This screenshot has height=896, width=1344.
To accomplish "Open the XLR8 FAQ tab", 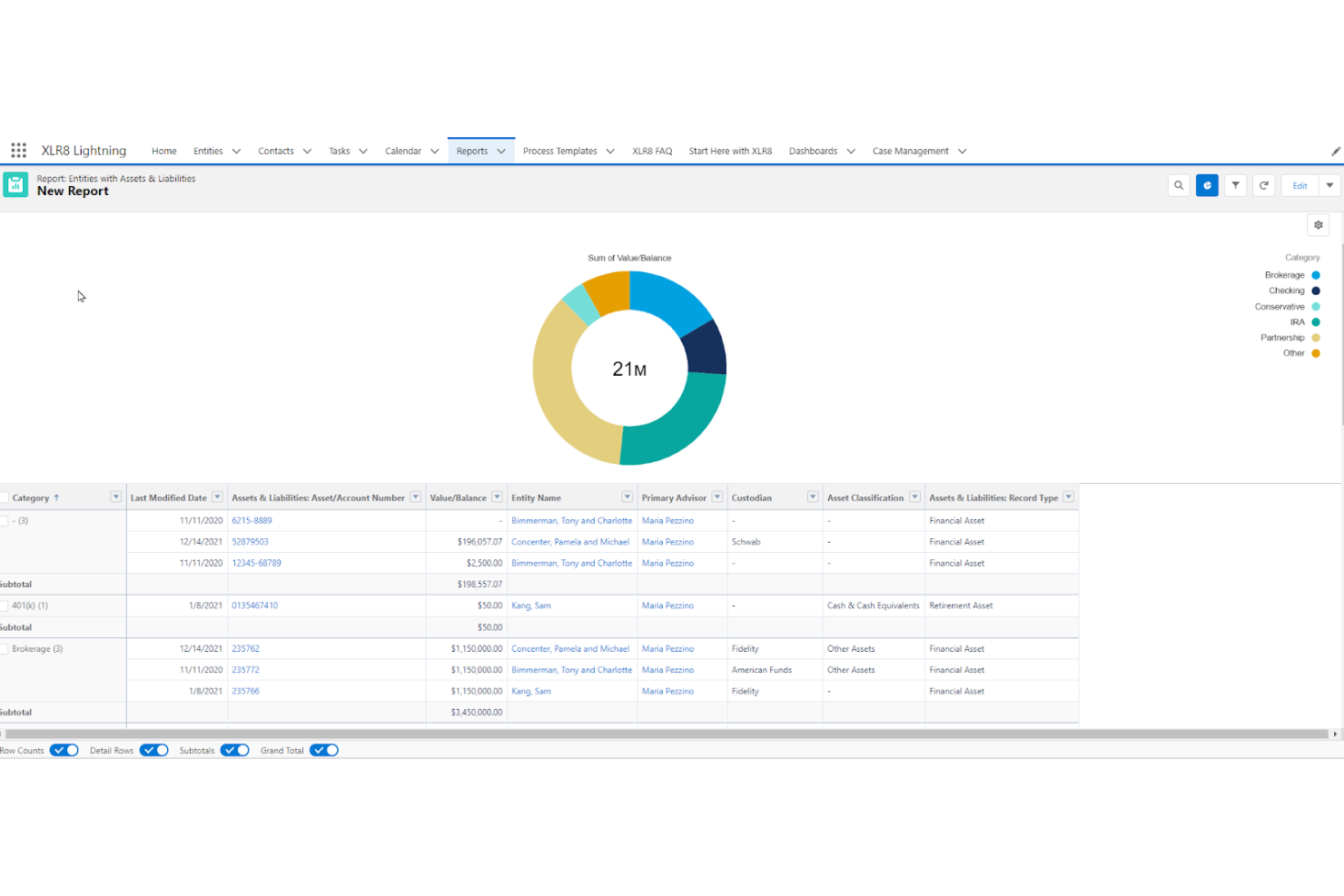I will pos(652,152).
